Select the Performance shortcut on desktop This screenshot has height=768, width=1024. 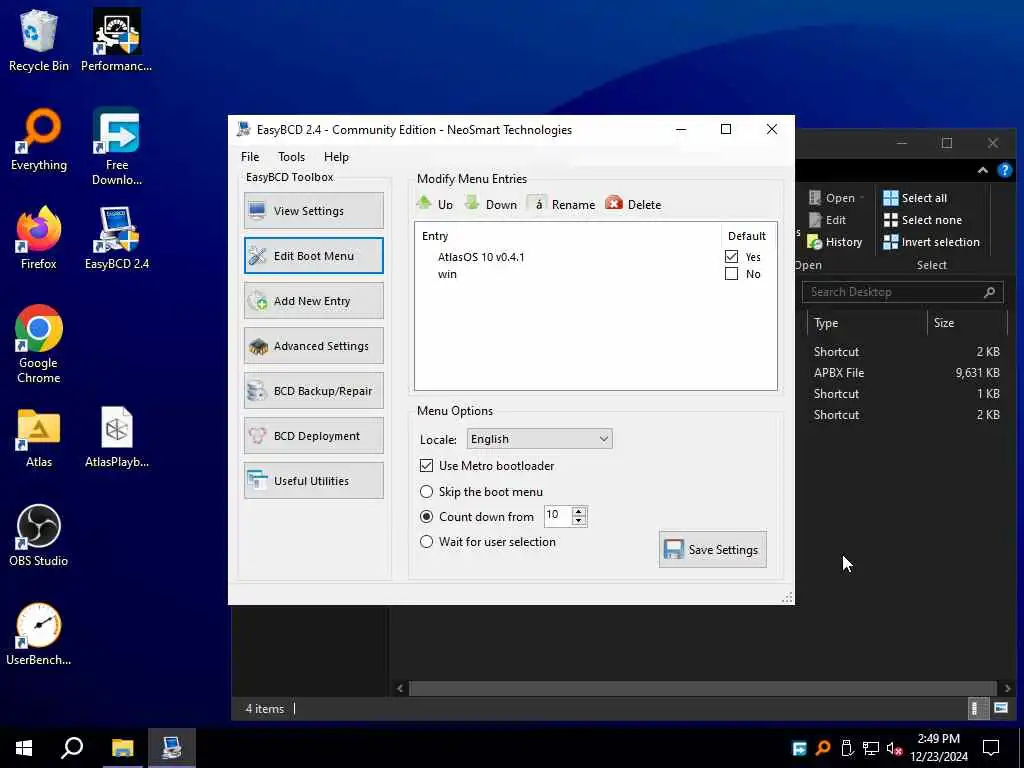116,40
